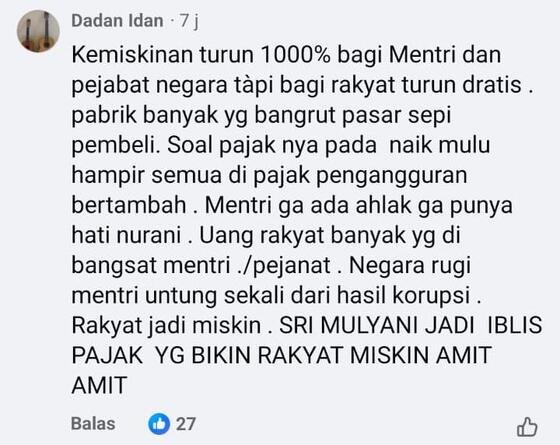This screenshot has height=445, width=560.
Task: Click the word pengangguran in the comment
Action: pyautogui.click(x=392, y=176)
